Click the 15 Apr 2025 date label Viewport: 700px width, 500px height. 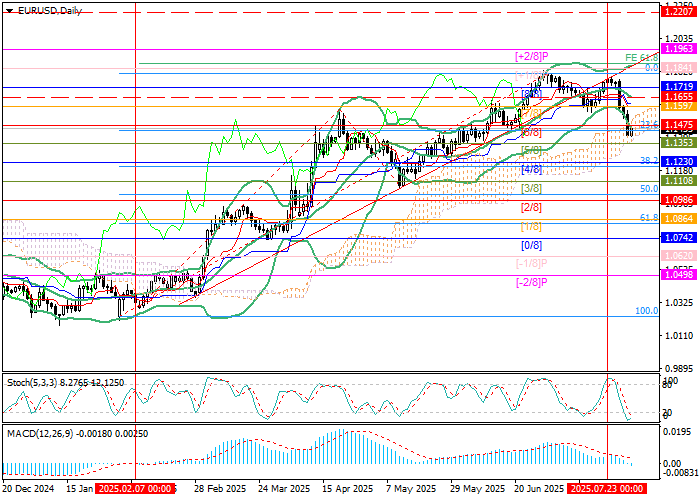click(349, 490)
